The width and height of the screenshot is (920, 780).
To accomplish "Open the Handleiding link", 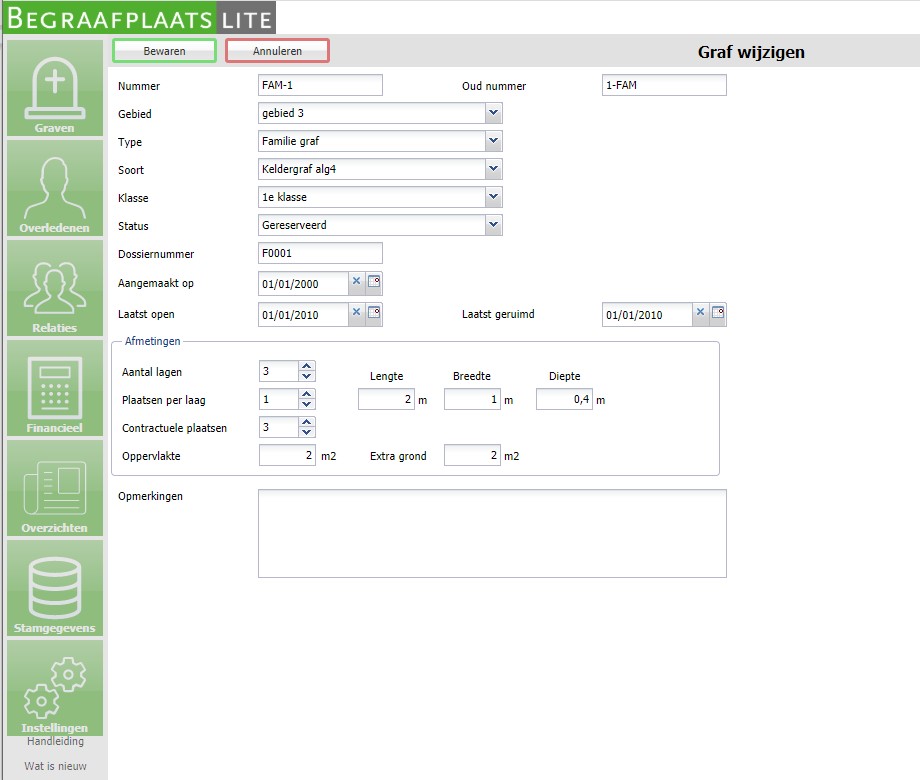I will point(55,741).
